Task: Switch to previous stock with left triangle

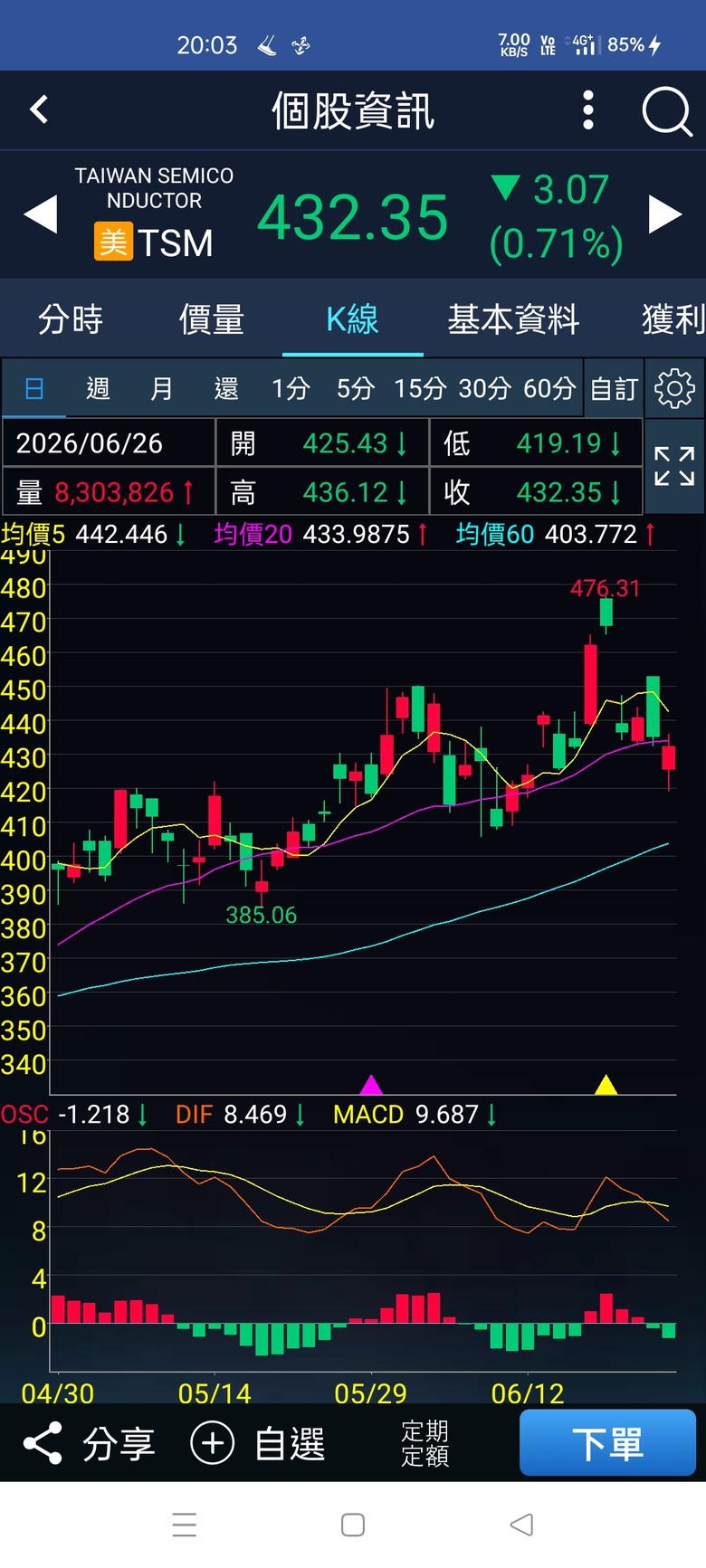Action: pyautogui.click(x=40, y=215)
